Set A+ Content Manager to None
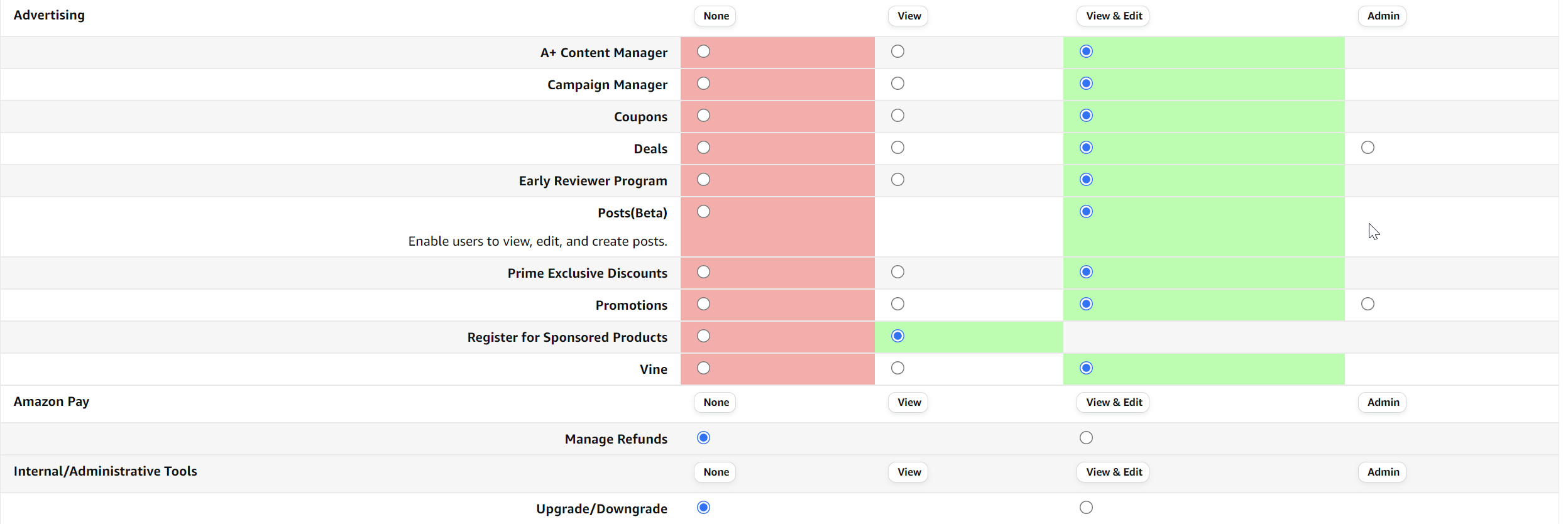The height and width of the screenshot is (524, 1568). pos(703,52)
